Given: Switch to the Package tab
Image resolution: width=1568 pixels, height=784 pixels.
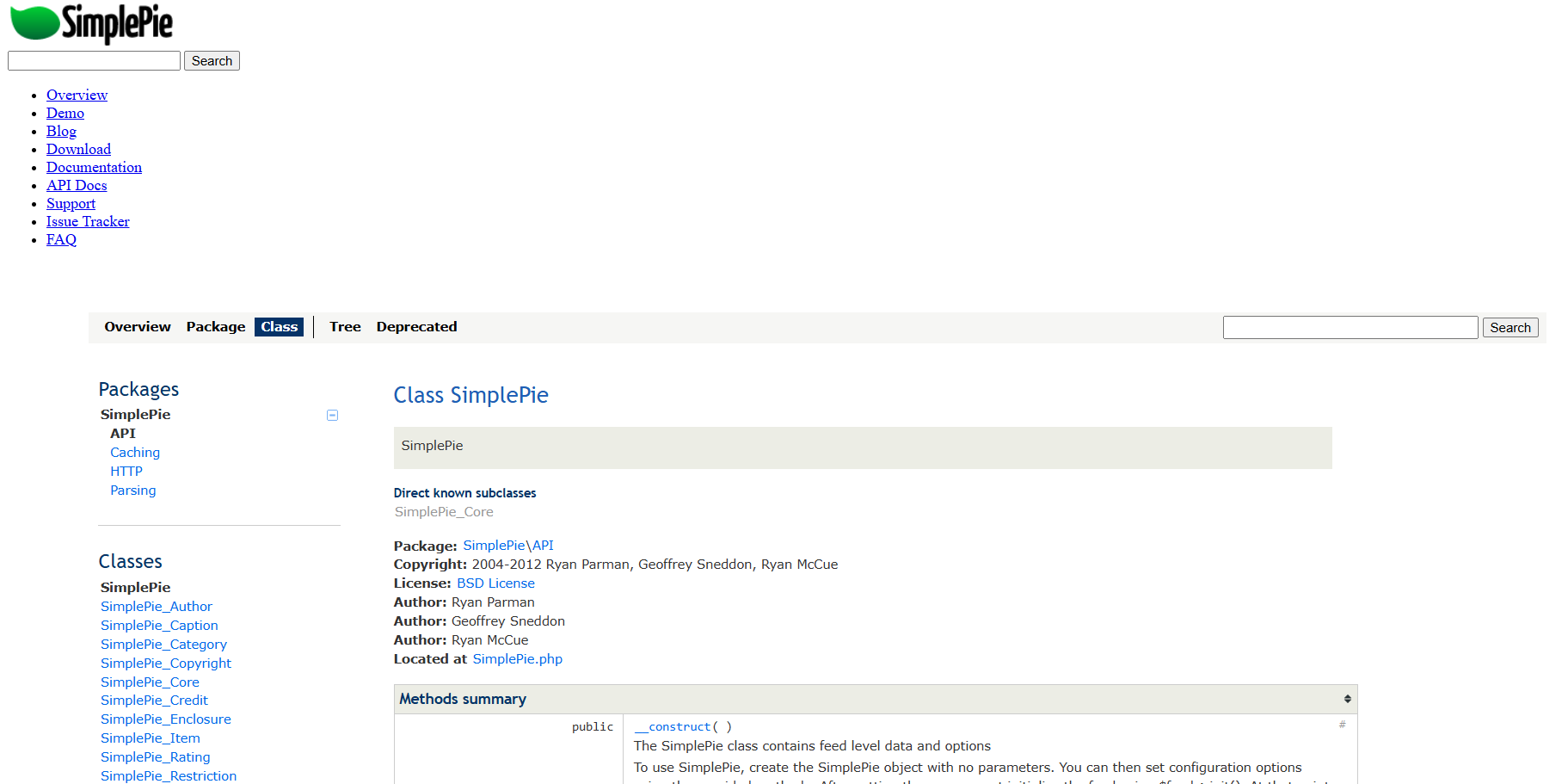Looking at the screenshot, I should [x=215, y=327].
